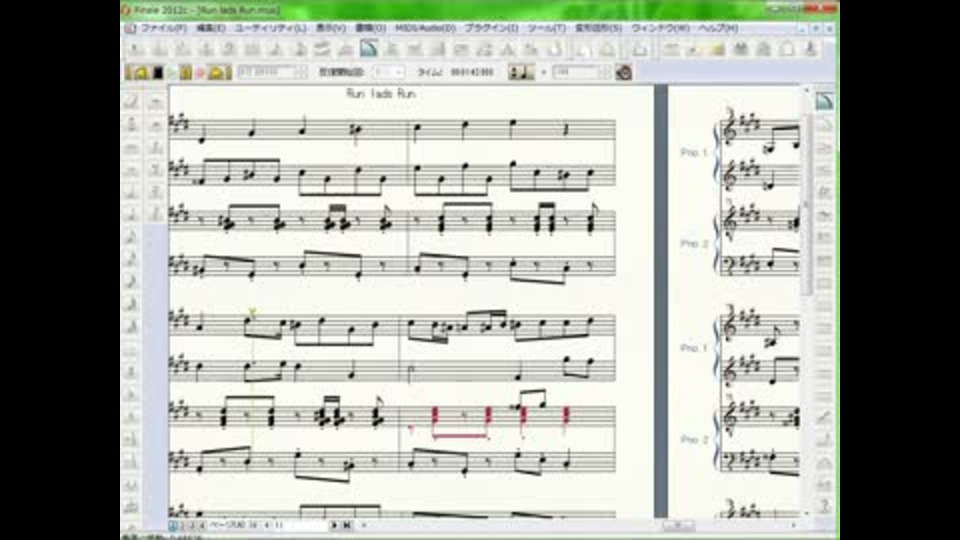
Task: Select the Articulation tool
Action: tap(392, 49)
